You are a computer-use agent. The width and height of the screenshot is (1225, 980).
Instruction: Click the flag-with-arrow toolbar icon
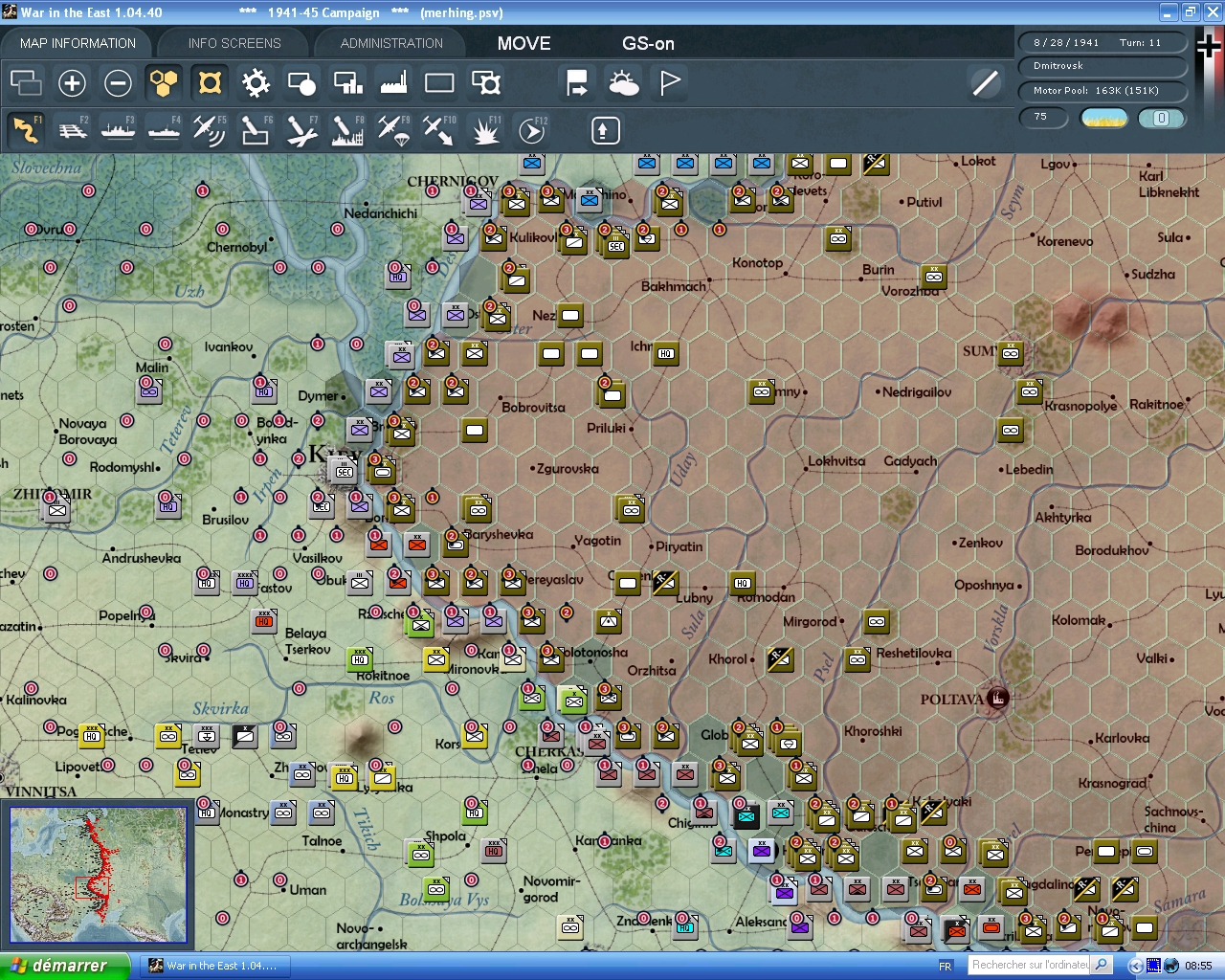point(577,83)
